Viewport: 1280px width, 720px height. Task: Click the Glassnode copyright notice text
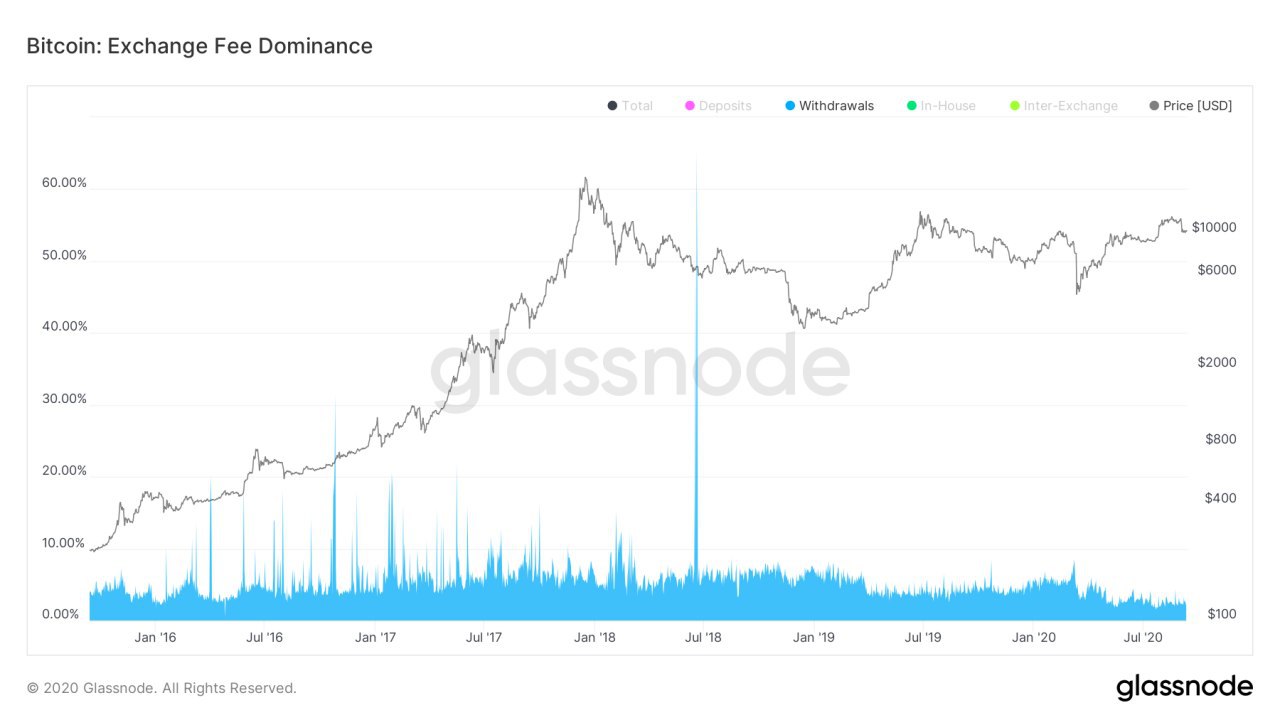(162, 688)
